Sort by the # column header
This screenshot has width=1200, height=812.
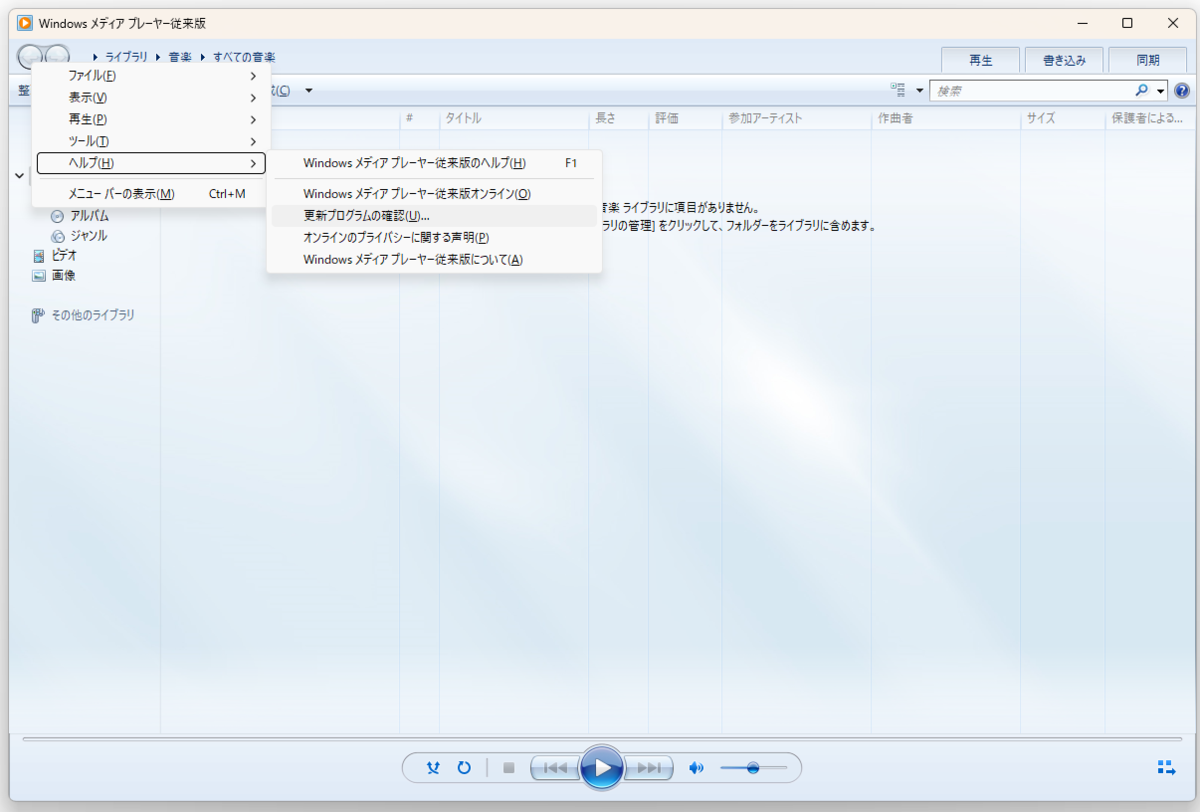[420, 118]
